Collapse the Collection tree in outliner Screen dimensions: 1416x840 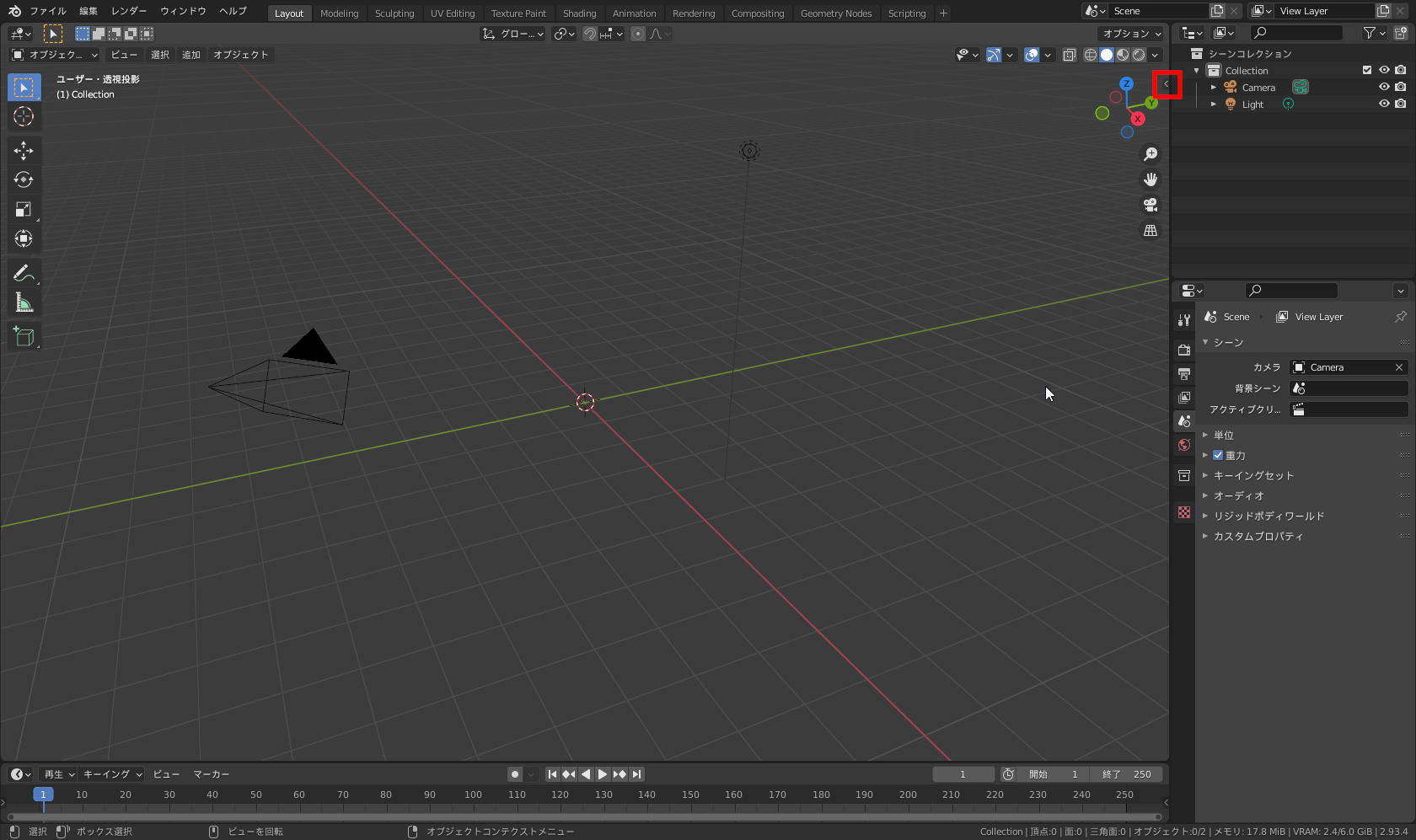tap(1197, 71)
